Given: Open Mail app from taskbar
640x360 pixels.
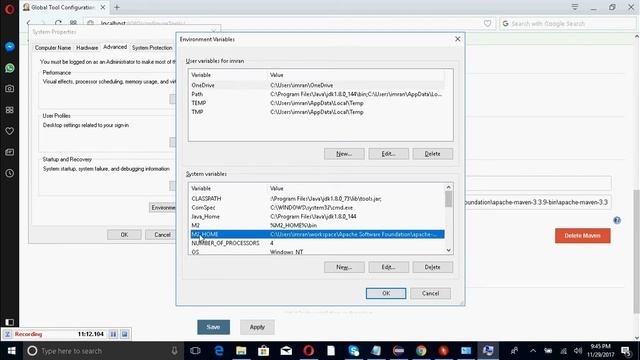Looking at the screenshot, I should click(286, 351).
